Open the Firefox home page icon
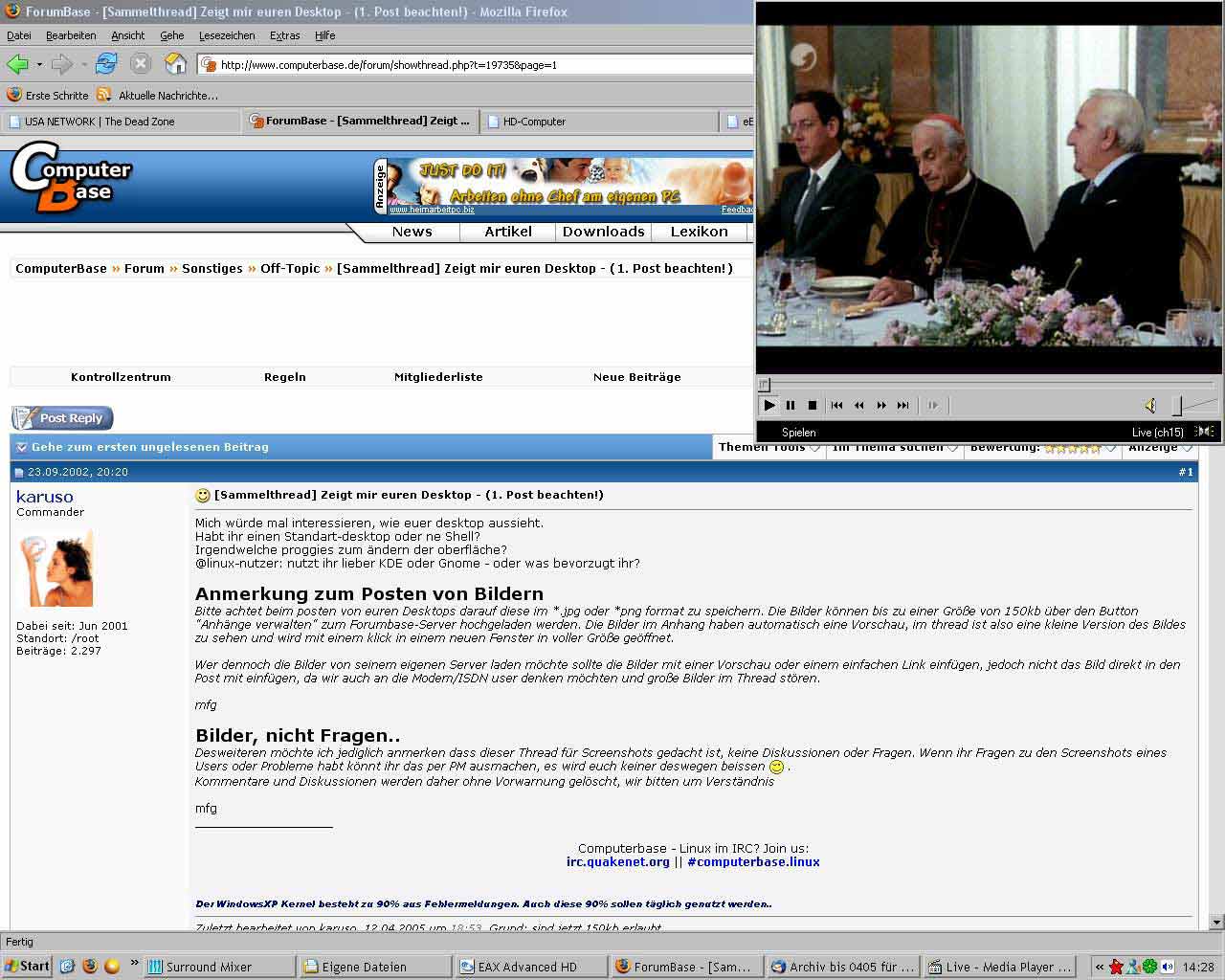This screenshot has height=980, width=1225. tap(175, 64)
